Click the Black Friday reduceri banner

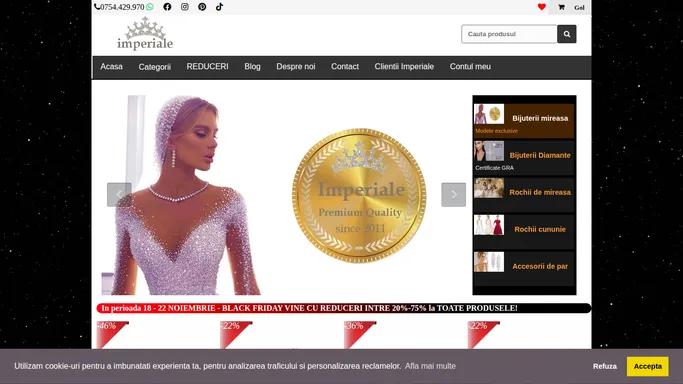(x=344, y=308)
